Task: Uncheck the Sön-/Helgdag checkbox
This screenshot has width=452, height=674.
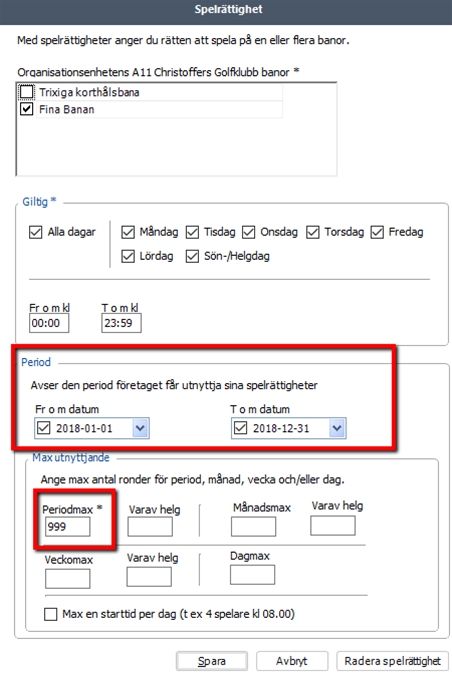Action: (x=192, y=256)
